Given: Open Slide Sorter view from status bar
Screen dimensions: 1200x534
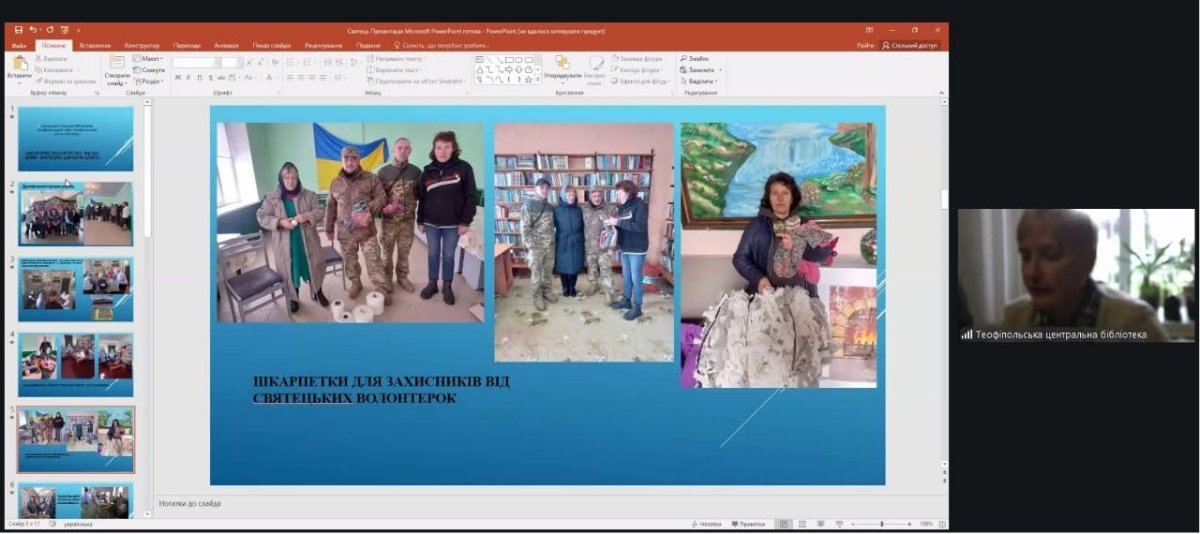Looking at the screenshot, I should point(800,524).
